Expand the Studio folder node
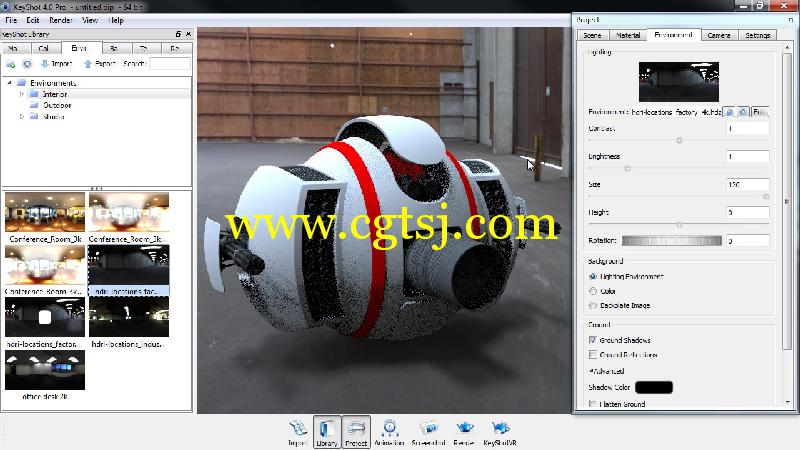The width and height of the screenshot is (800, 450). 21,117
